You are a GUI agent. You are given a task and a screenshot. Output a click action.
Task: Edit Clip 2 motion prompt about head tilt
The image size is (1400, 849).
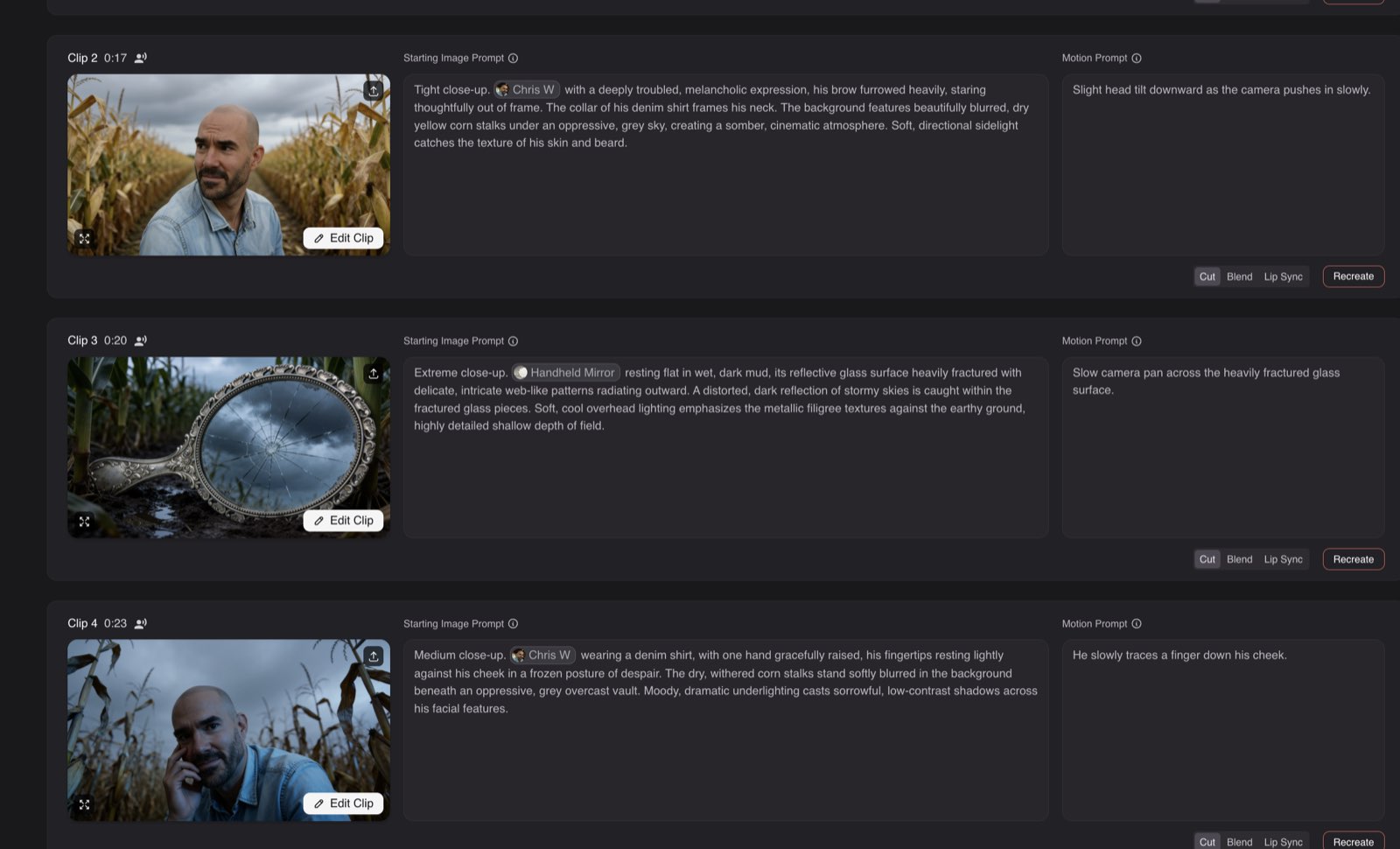point(1223,165)
